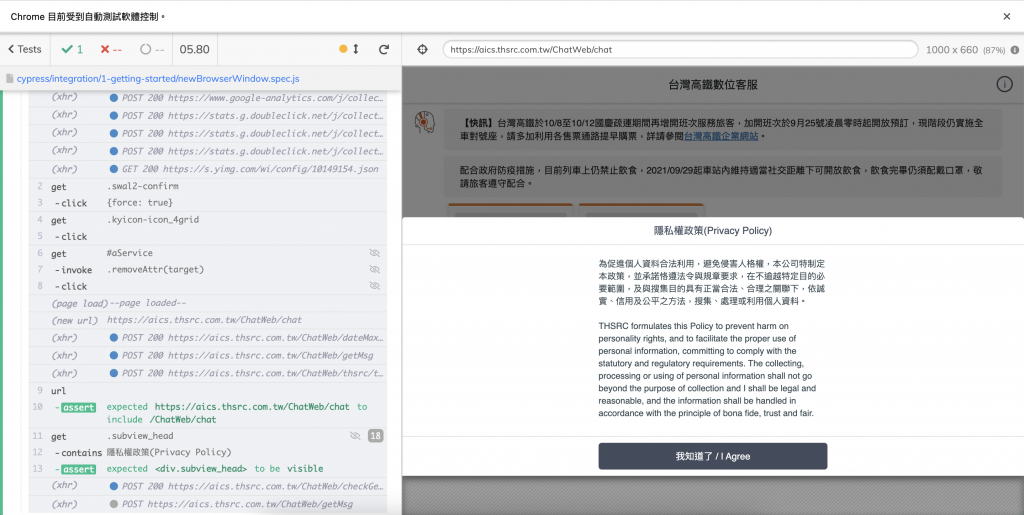Click the 台灣高鐵數位客服 page title
Screen dimensions: 1024x515
click(713, 85)
